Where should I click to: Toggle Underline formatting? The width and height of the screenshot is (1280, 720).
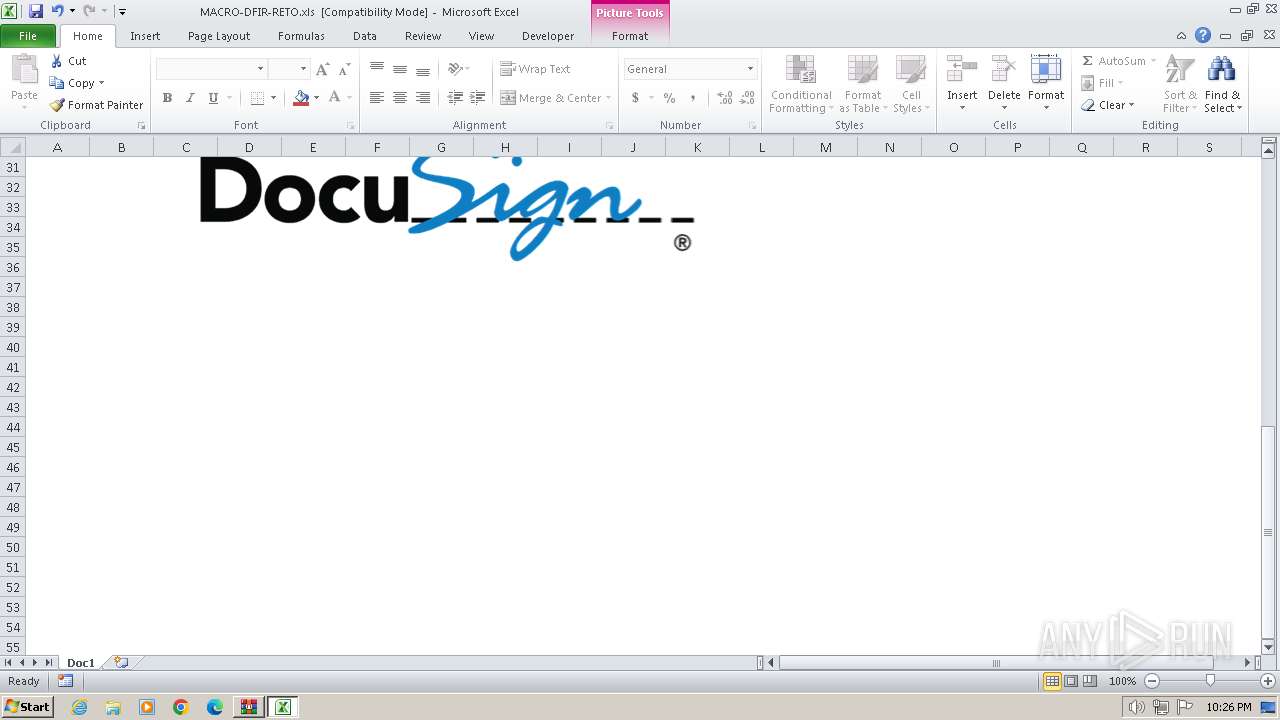click(213, 98)
